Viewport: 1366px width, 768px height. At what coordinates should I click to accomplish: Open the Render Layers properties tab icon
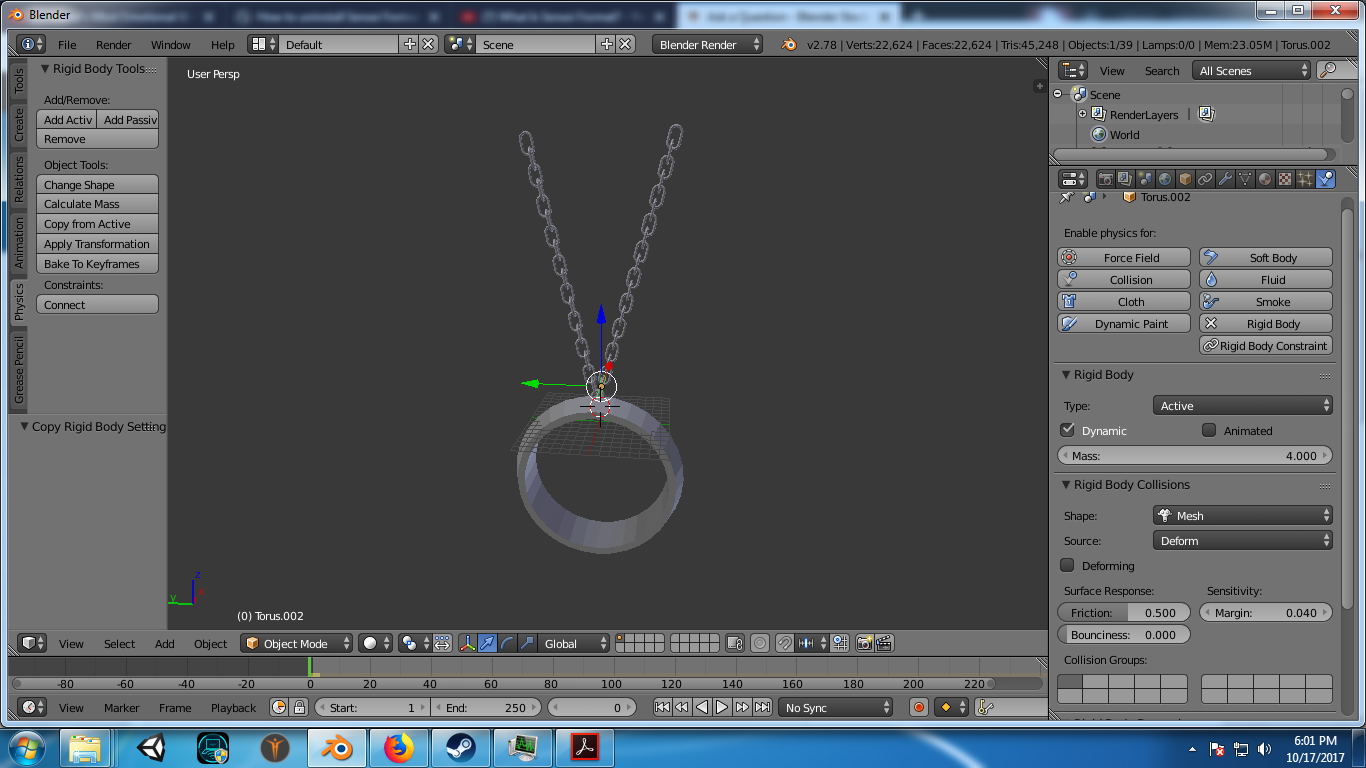1125,179
